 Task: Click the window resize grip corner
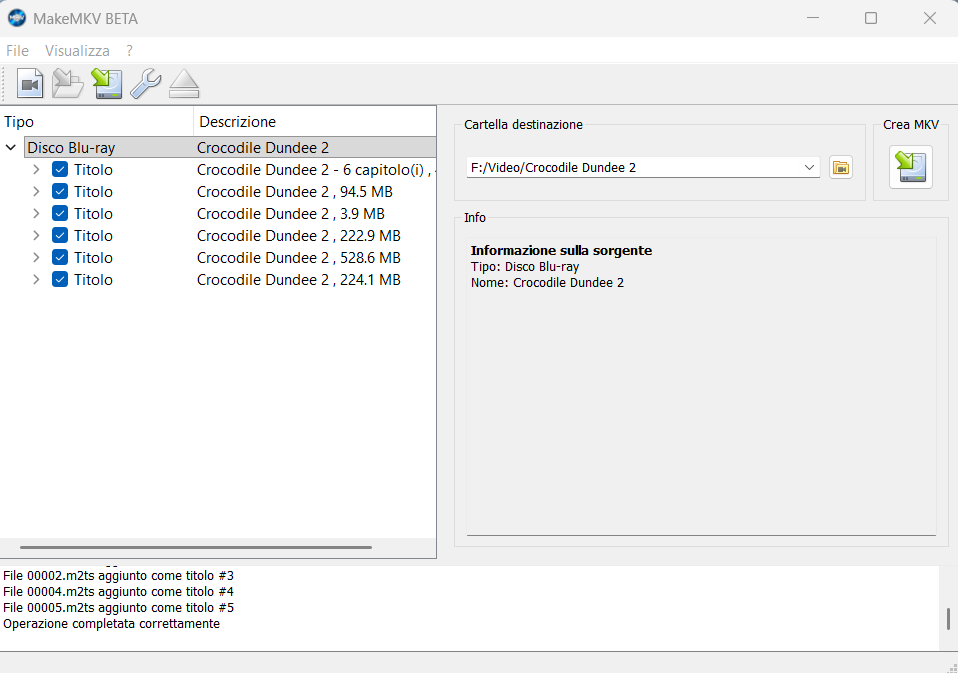click(952, 667)
